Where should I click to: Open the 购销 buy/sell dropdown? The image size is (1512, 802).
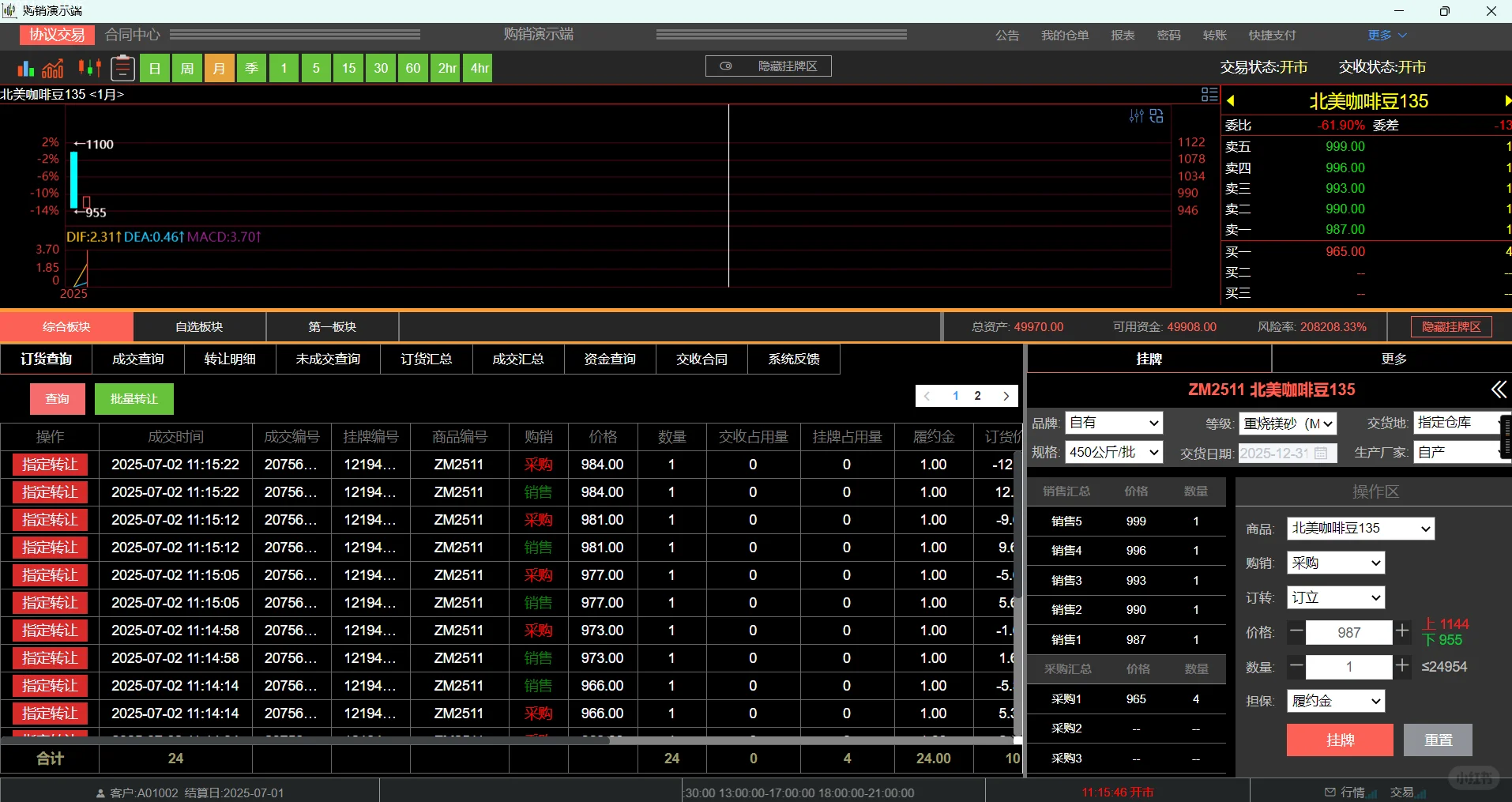point(1336,563)
